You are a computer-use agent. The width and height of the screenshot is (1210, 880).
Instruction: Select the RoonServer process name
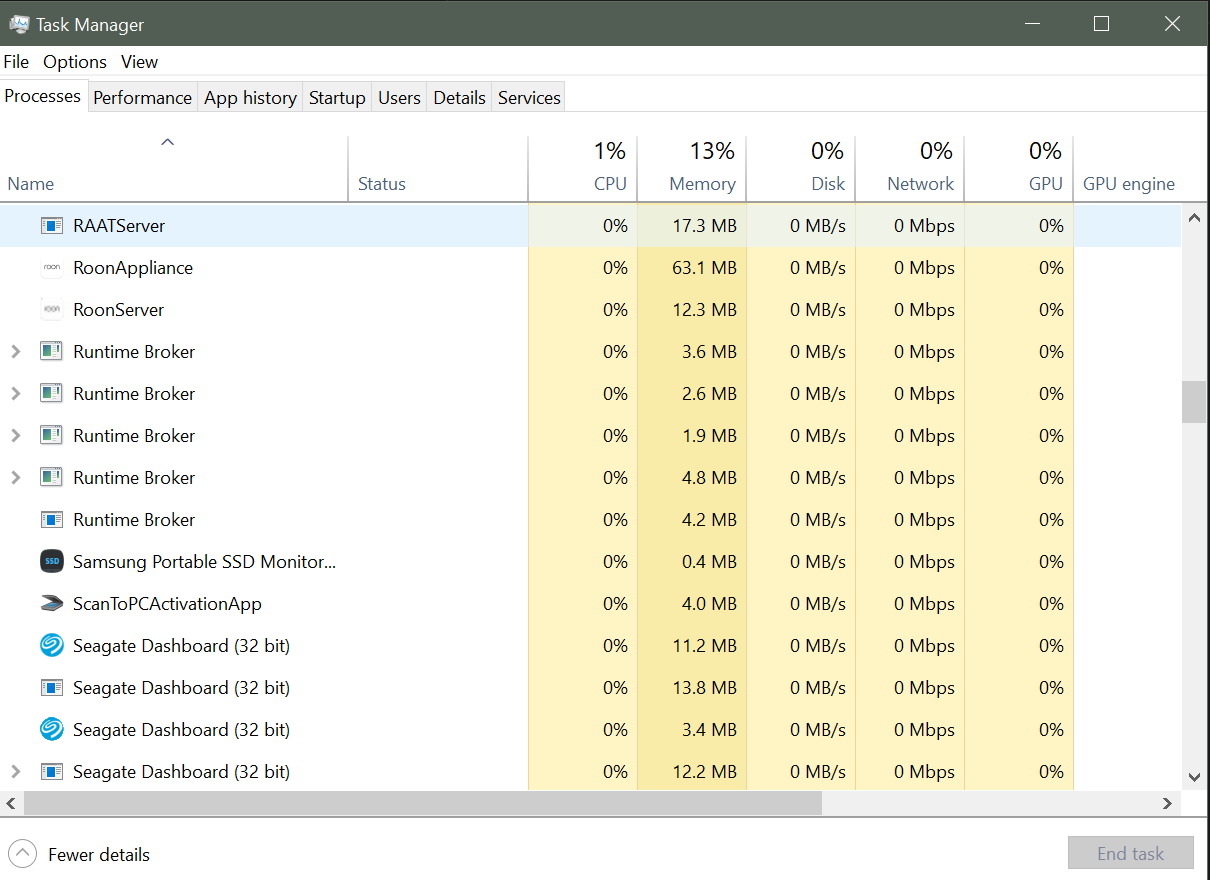pyautogui.click(x=118, y=310)
